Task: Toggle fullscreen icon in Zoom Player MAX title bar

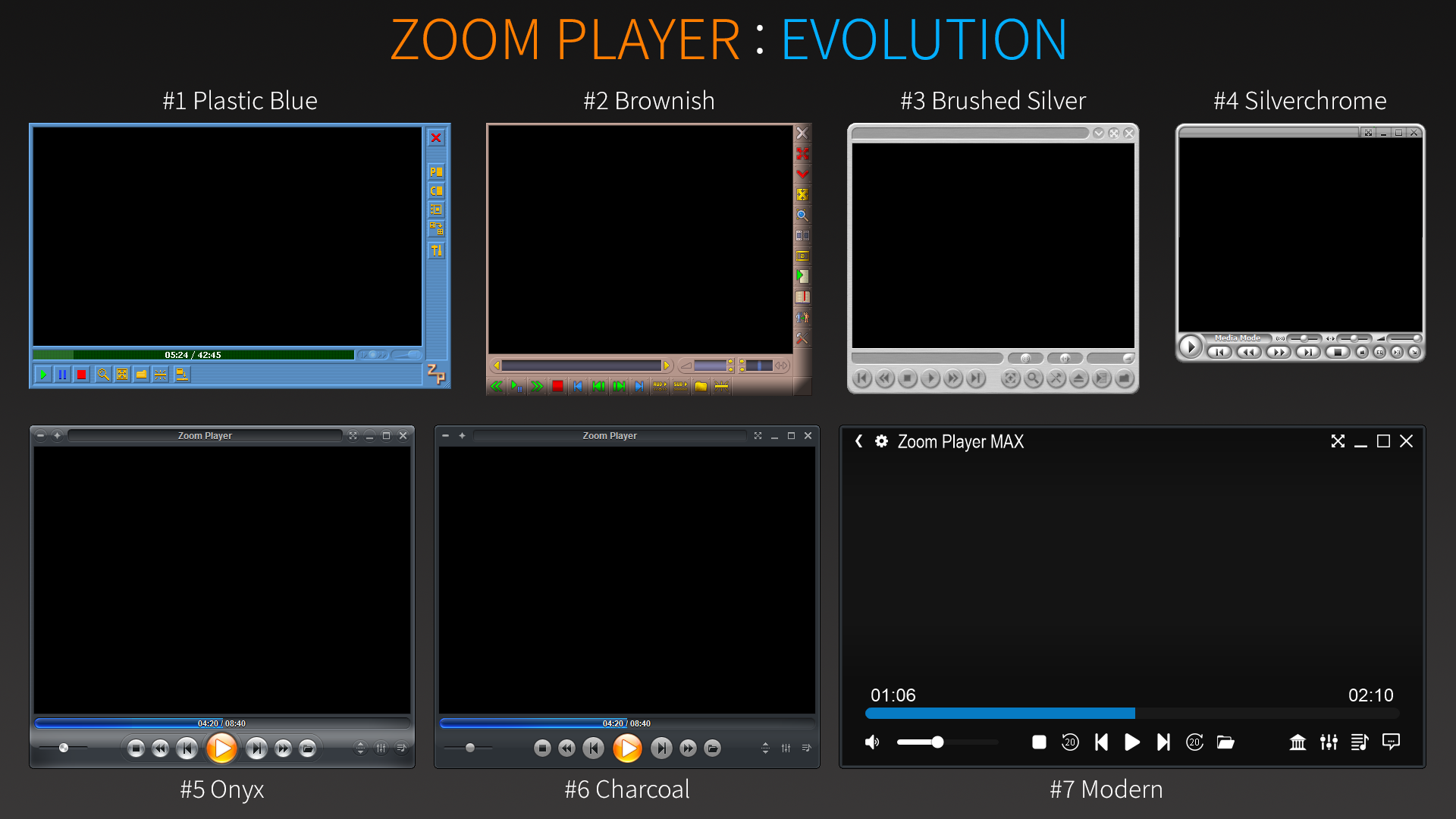Action: tap(1338, 441)
